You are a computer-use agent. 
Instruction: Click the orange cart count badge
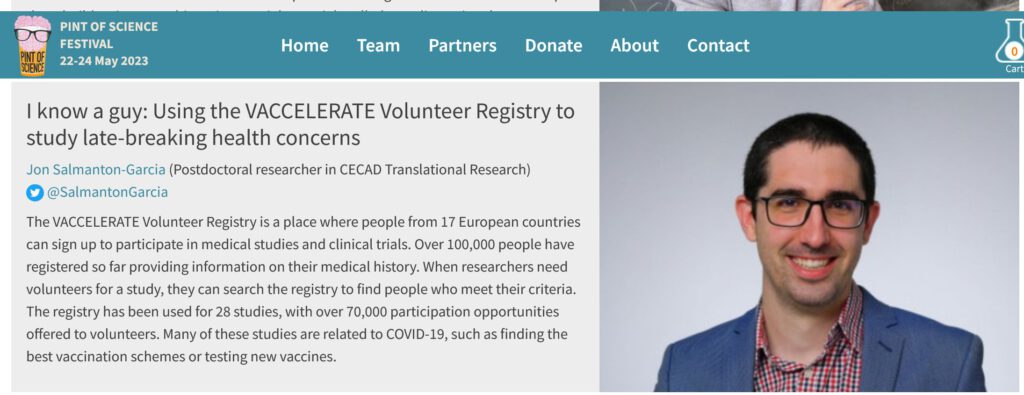point(1014,52)
